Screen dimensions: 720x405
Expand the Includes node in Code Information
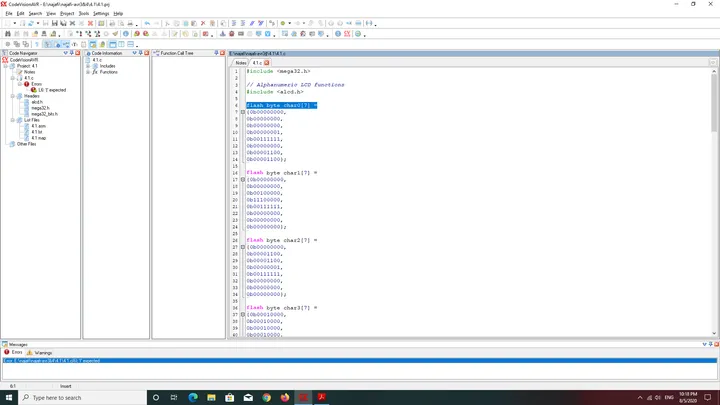click(x=88, y=66)
